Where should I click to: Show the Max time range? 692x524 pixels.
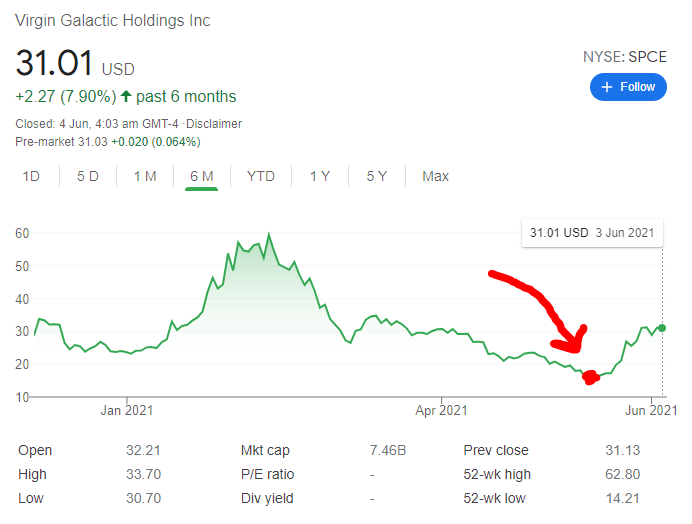435,177
